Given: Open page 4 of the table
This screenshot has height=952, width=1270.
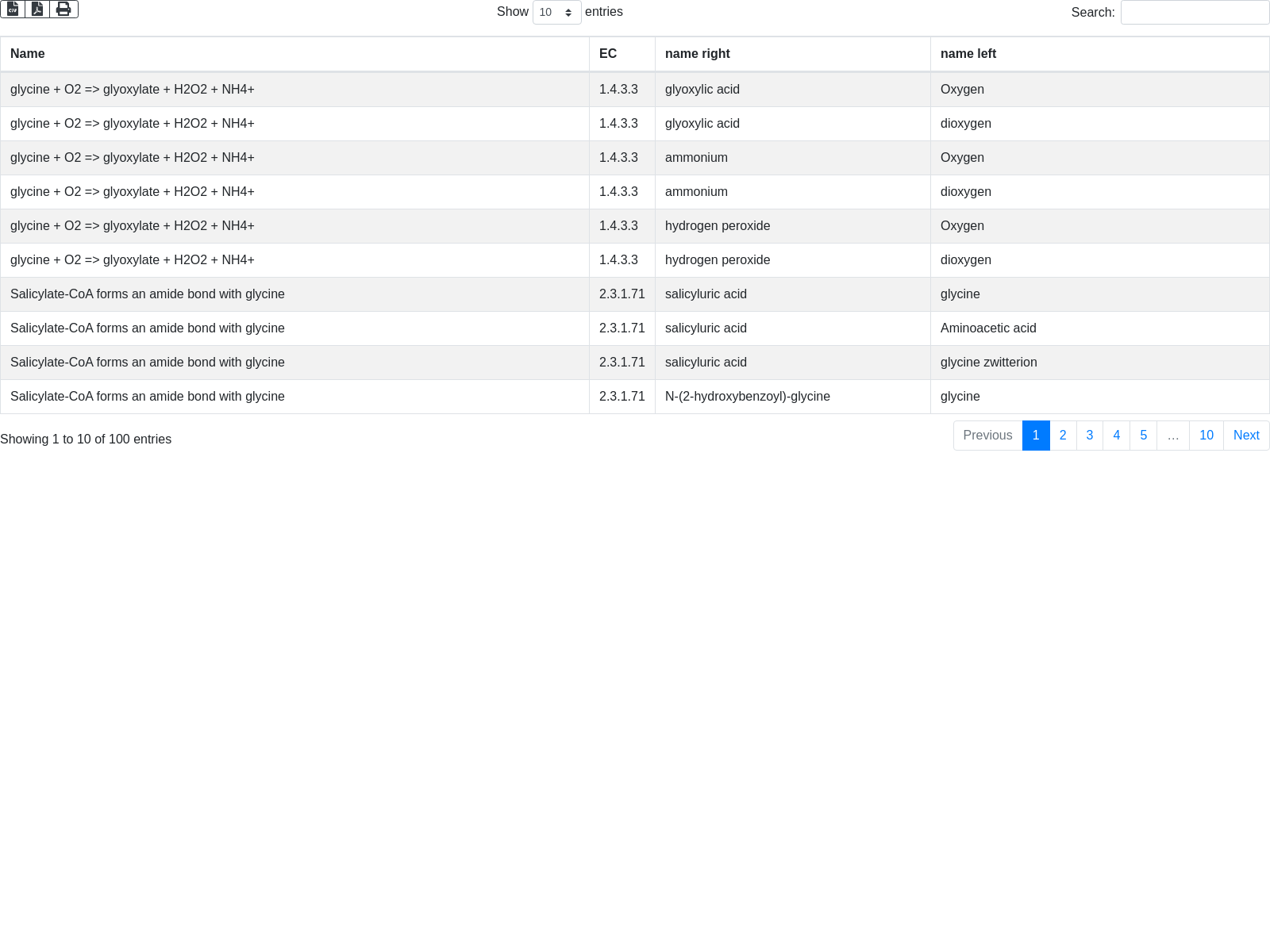Looking at the screenshot, I should (x=1117, y=436).
